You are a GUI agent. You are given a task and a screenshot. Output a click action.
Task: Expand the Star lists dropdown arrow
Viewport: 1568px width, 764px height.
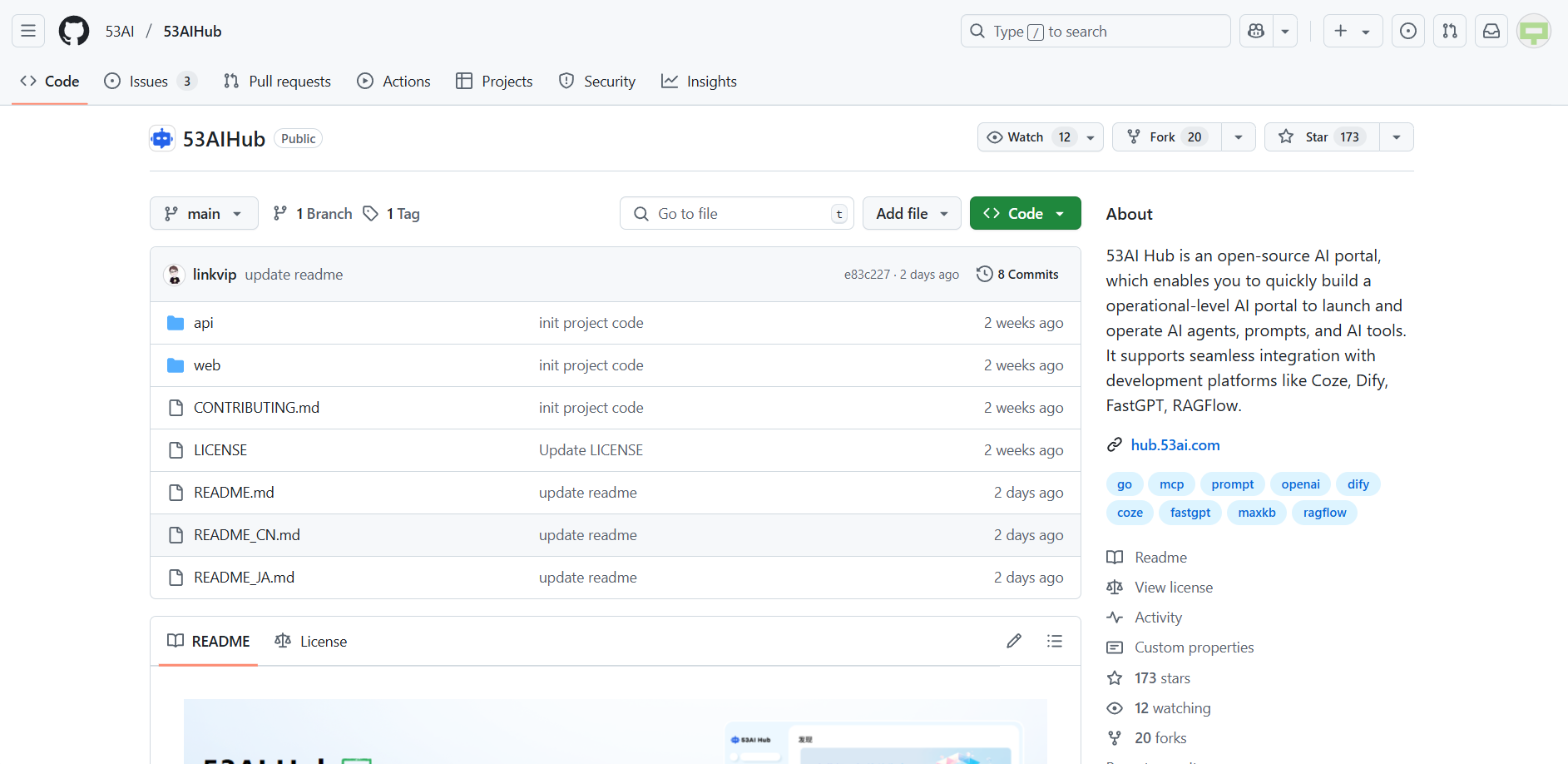pos(1397,137)
